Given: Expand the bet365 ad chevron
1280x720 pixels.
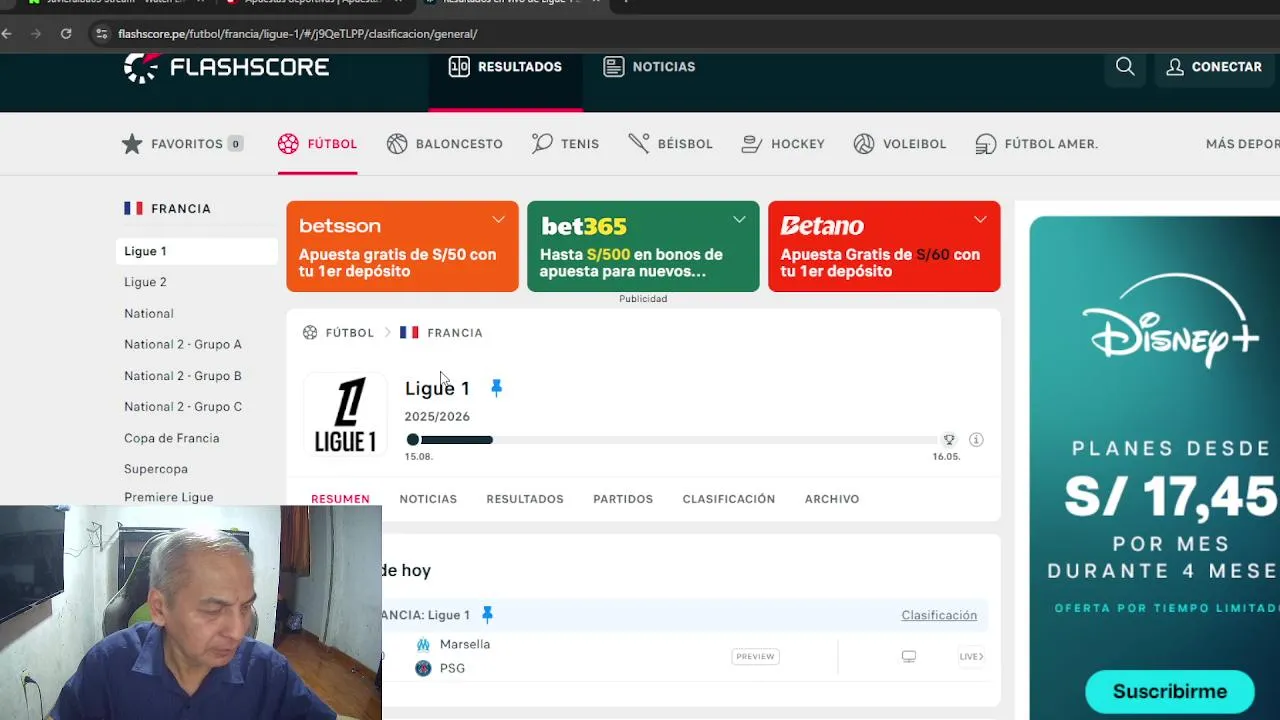Looking at the screenshot, I should click(739, 220).
